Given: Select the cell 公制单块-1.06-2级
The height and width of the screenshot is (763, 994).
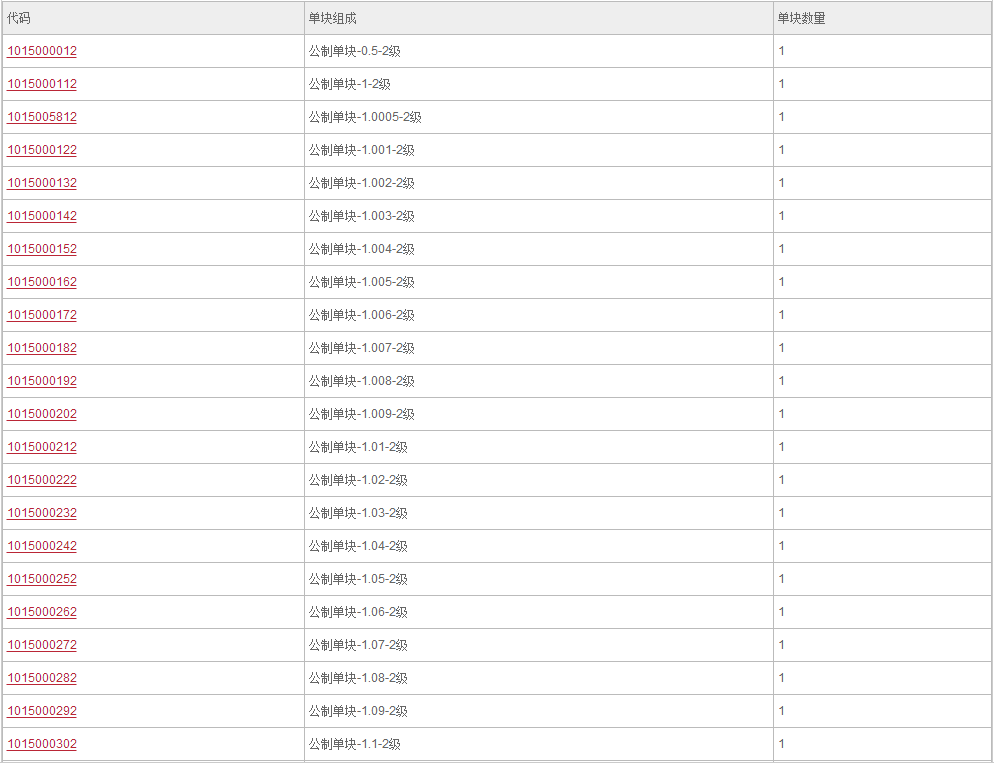Looking at the screenshot, I should click(x=539, y=611).
